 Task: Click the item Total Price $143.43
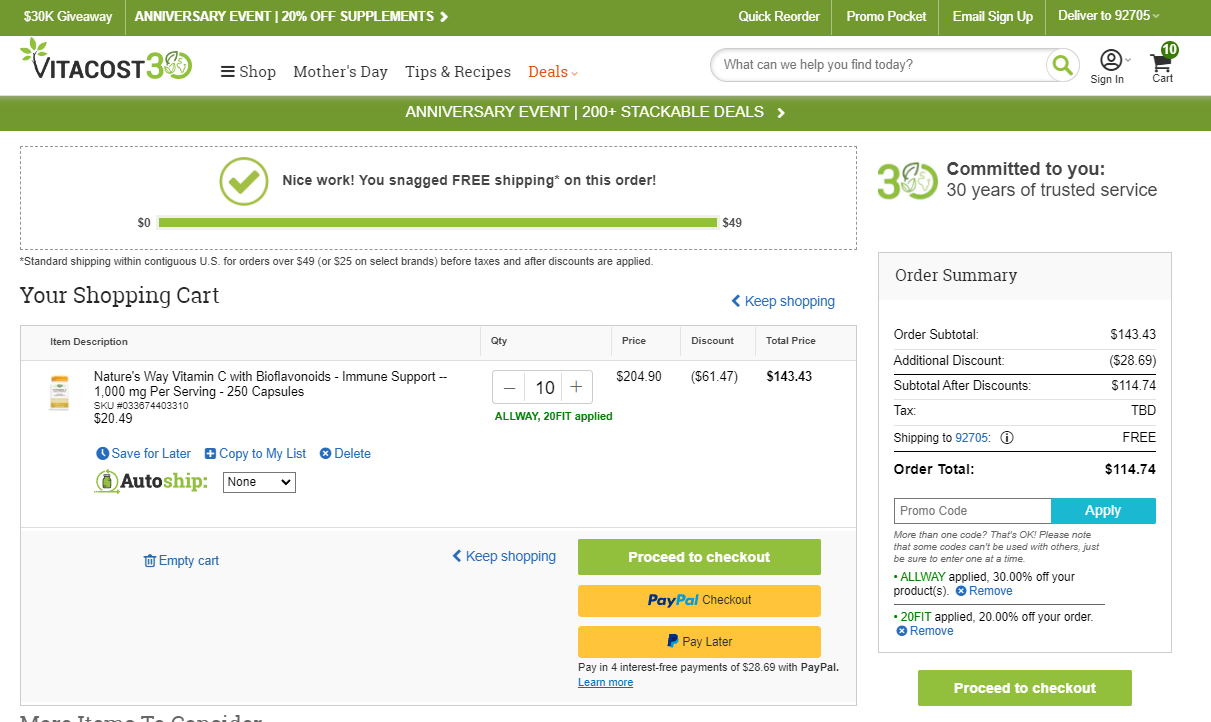click(789, 377)
